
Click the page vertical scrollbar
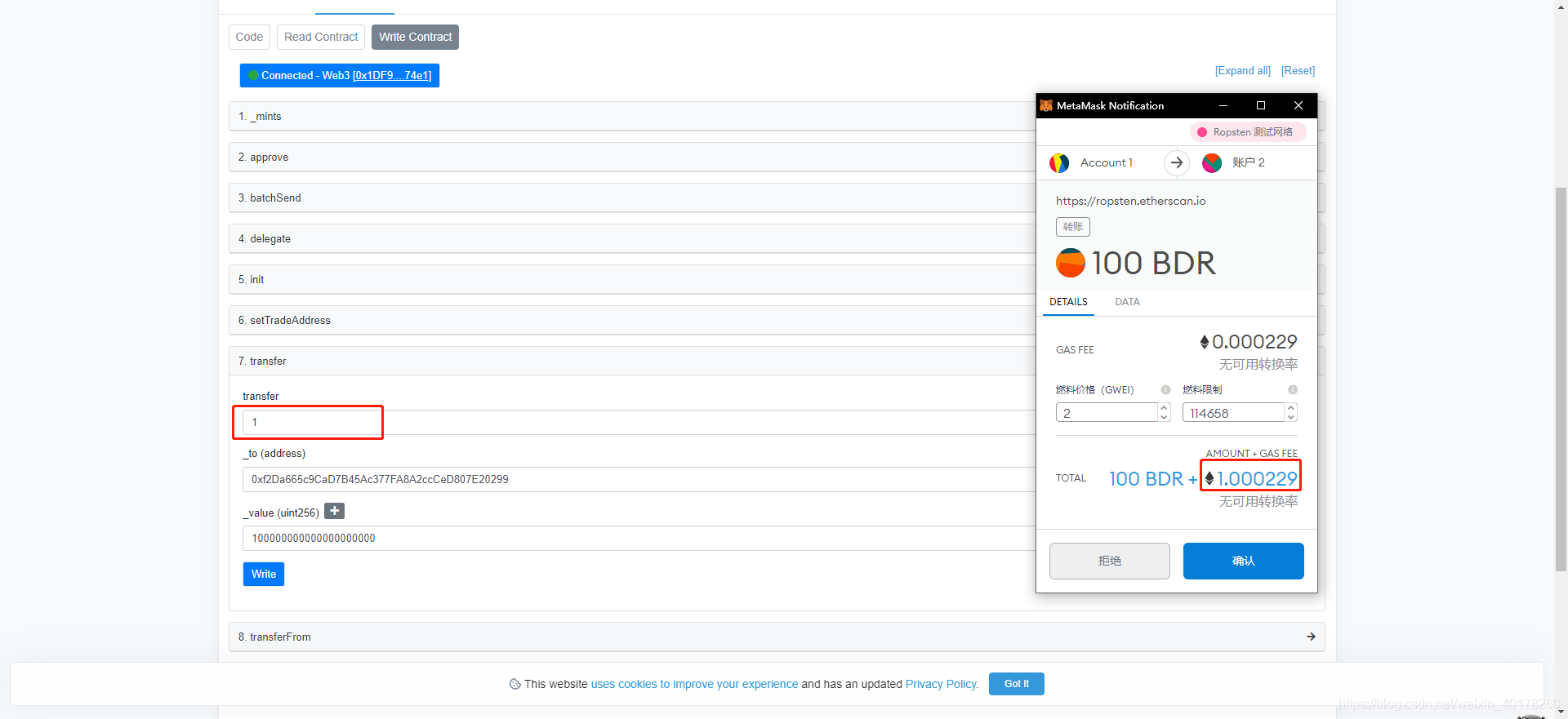click(x=1561, y=379)
